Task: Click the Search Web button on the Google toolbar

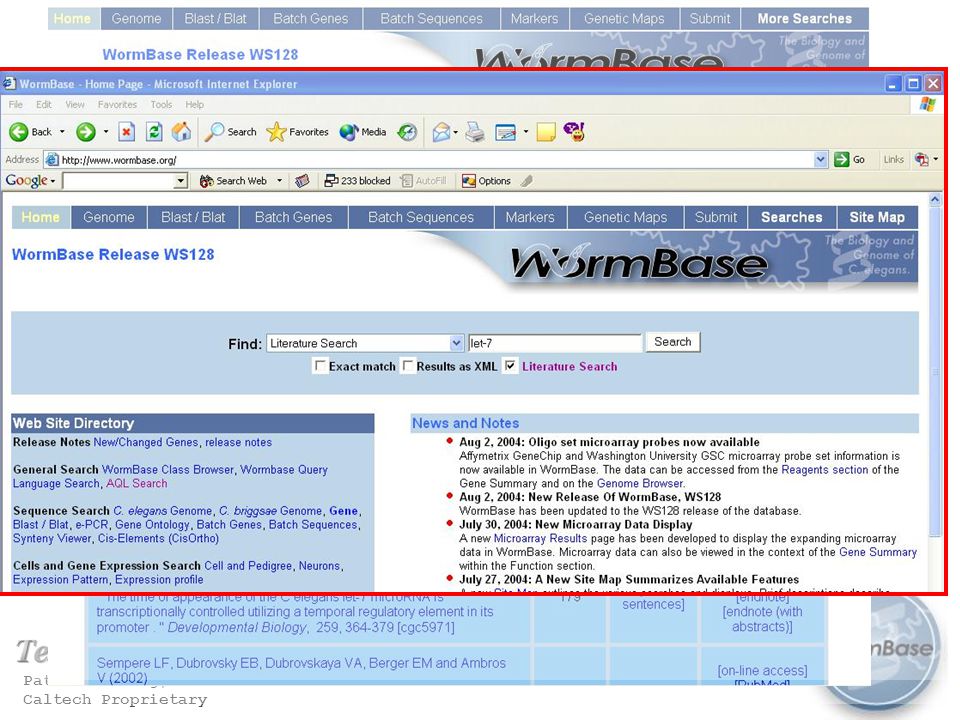Action: pyautogui.click(x=234, y=181)
